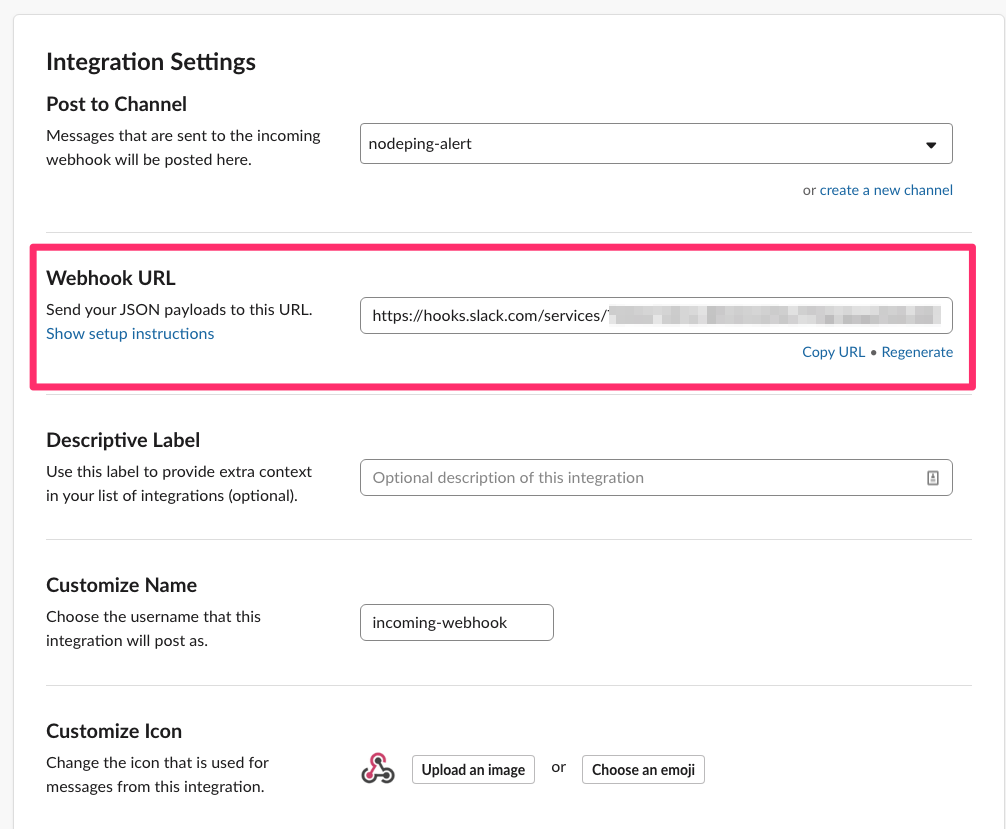Click the Integration Settings heading
The width and height of the screenshot is (1006, 829).
click(x=151, y=62)
